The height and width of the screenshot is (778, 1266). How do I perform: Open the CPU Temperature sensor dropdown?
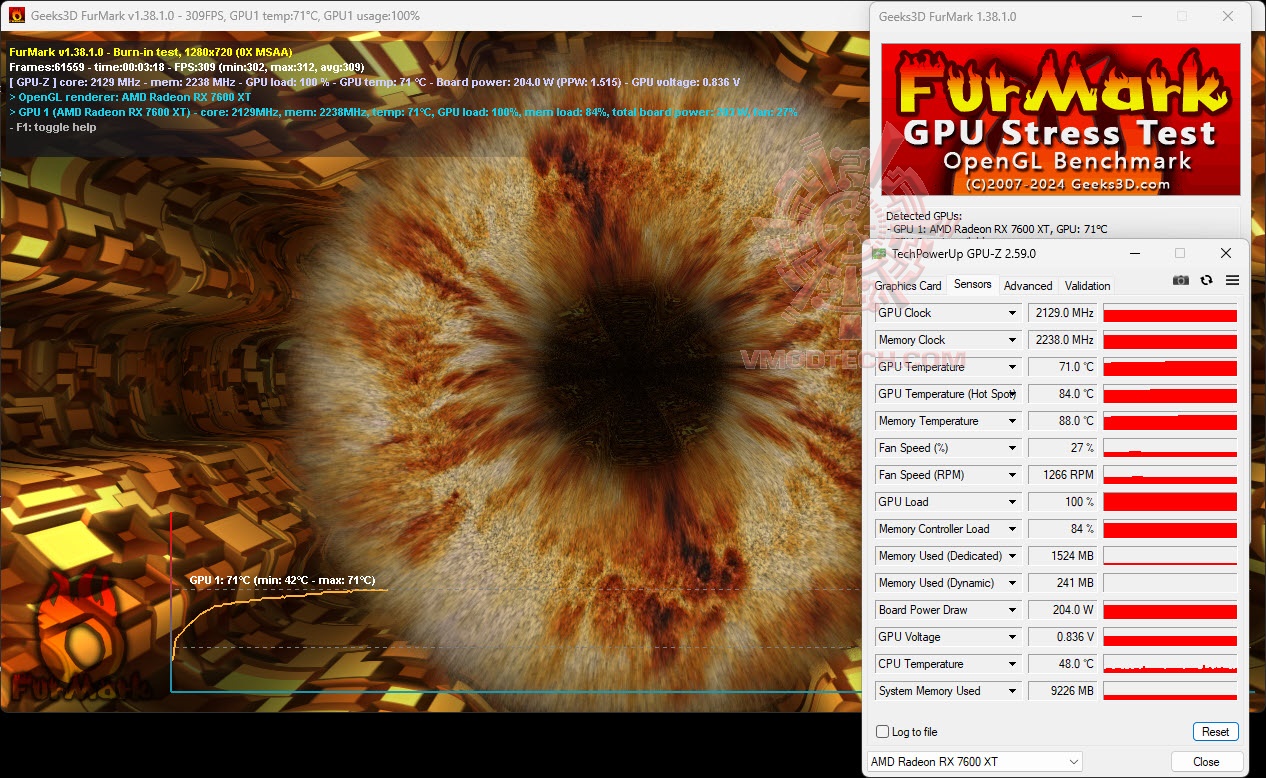click(1012, 664)
